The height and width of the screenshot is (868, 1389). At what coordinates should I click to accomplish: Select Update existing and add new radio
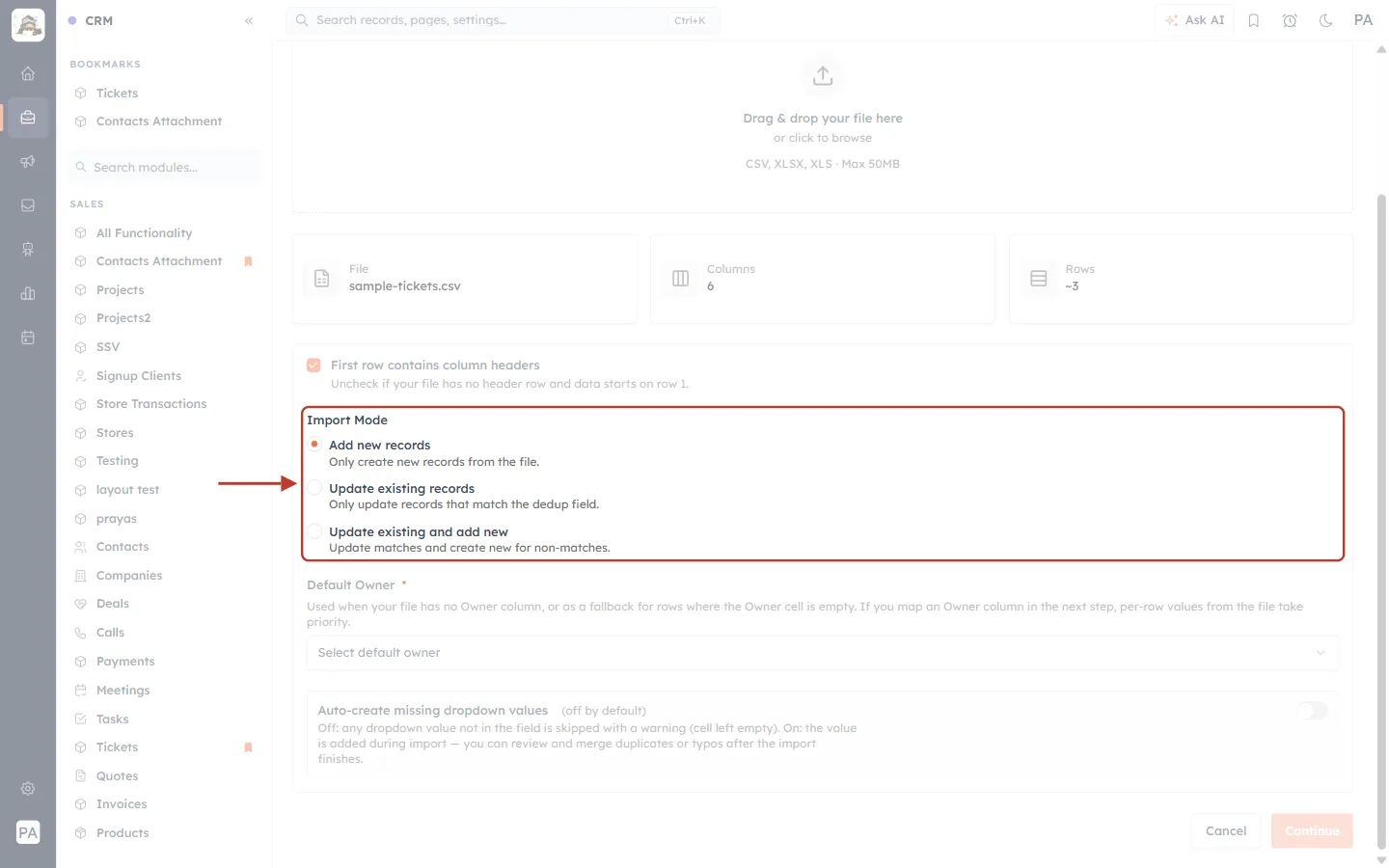[314, 531]
